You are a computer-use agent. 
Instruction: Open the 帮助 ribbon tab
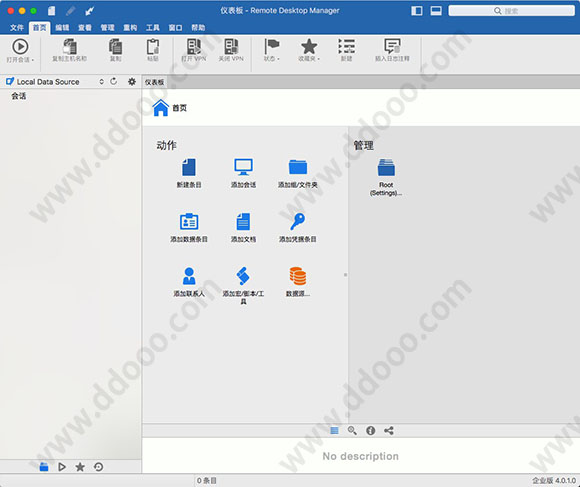click(198, 28)
